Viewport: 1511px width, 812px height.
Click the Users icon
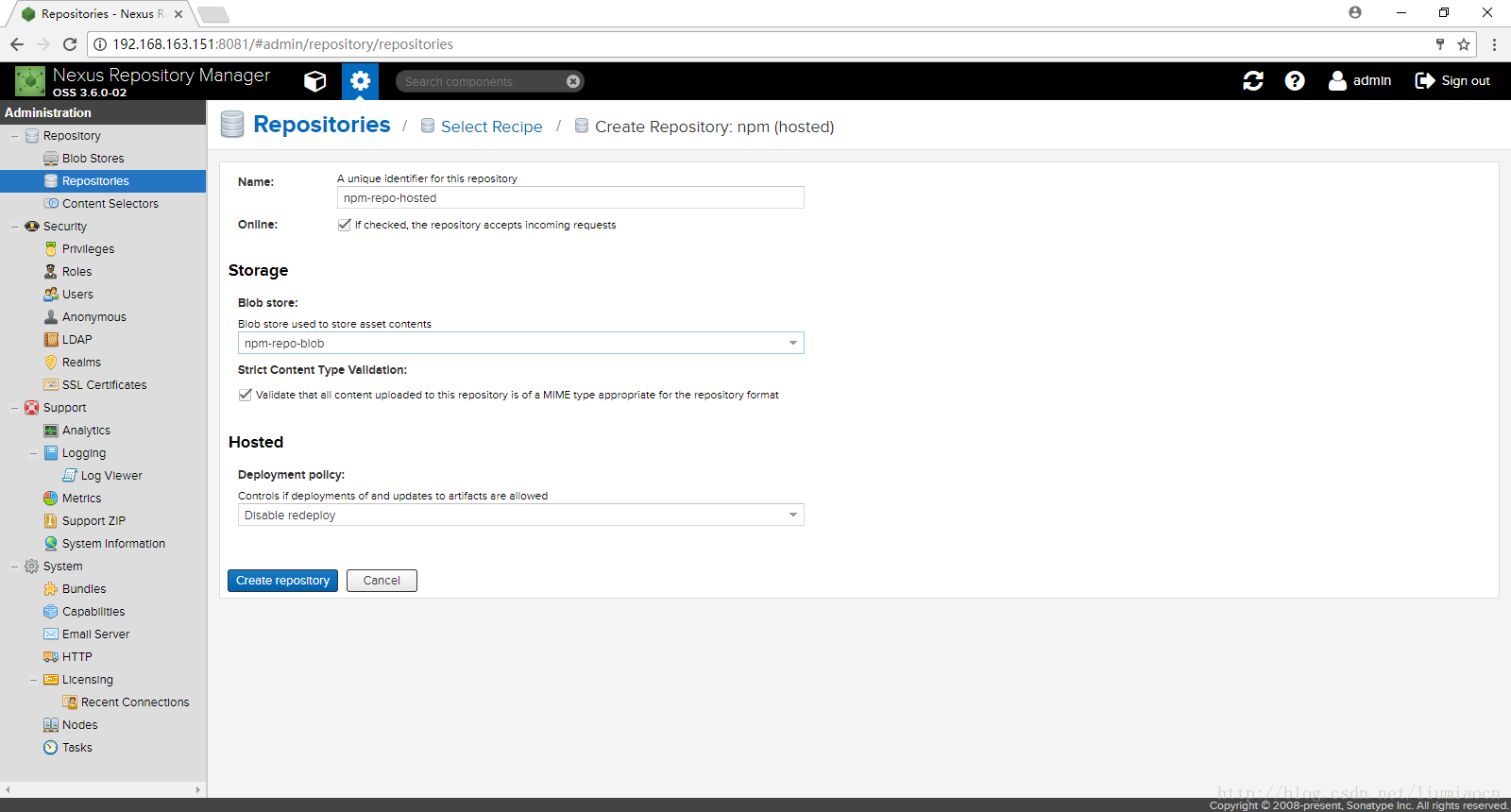[51, 295]
